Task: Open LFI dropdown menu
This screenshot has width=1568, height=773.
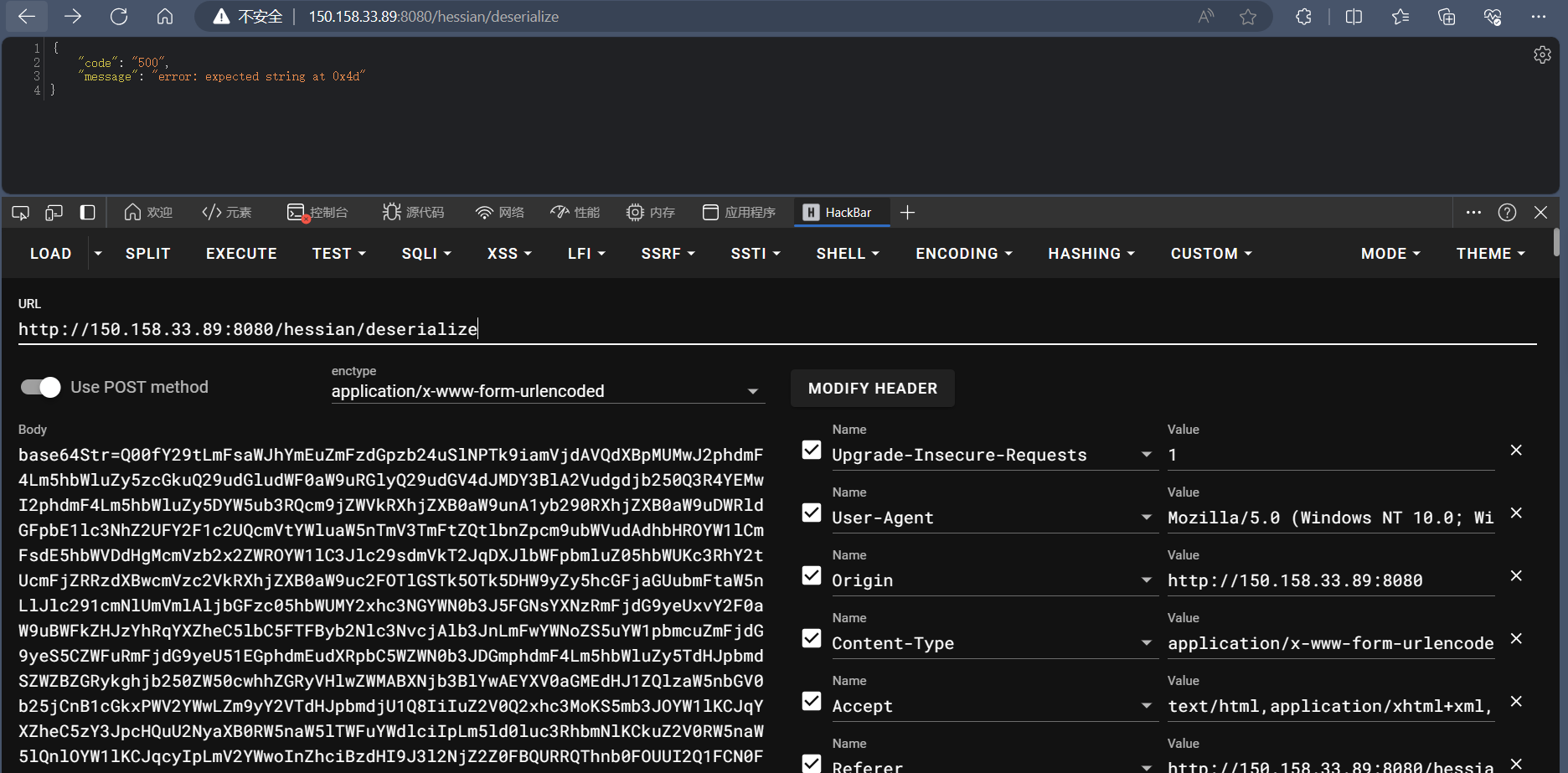Action: (586, 253)
